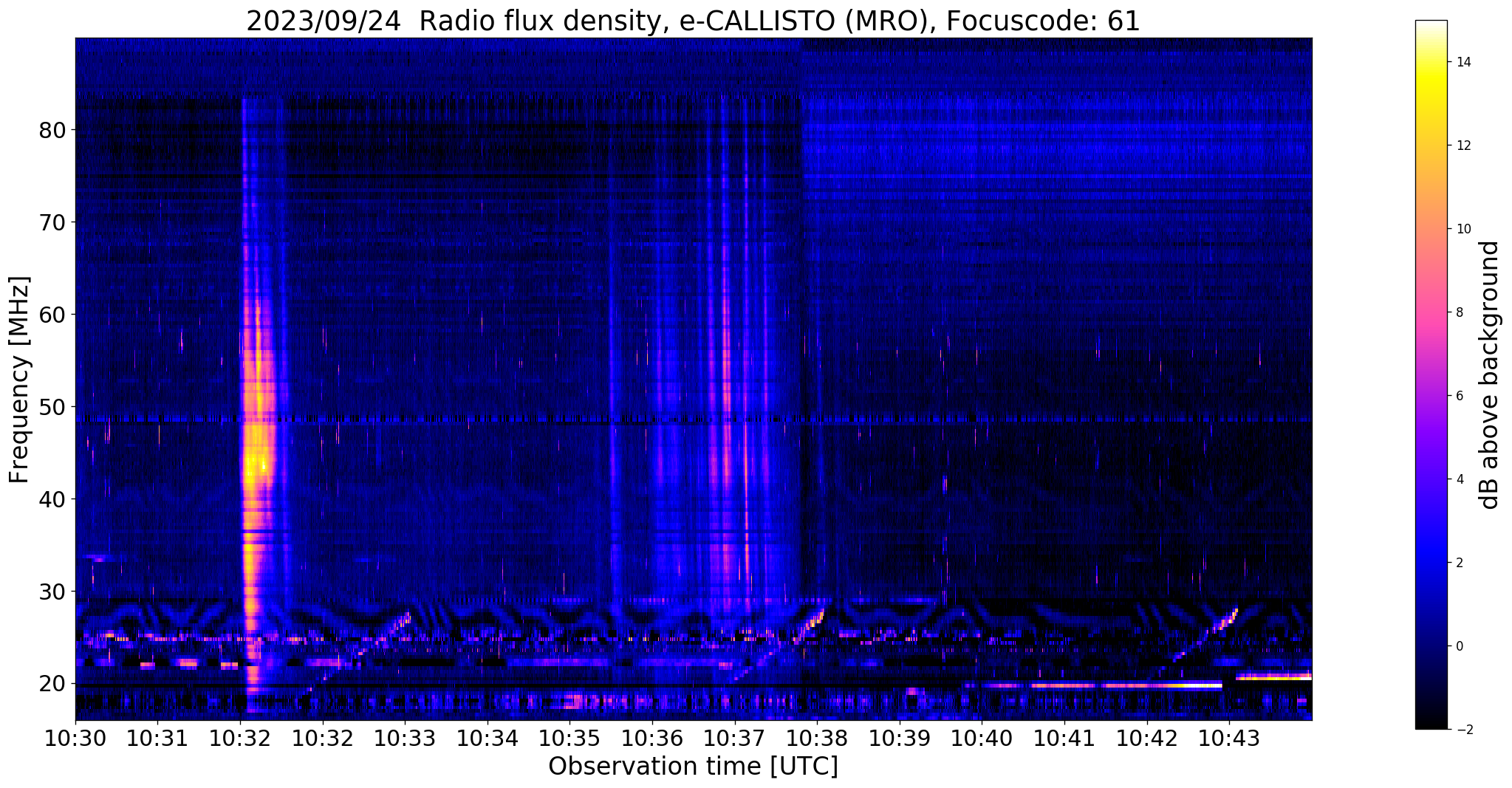
Task: Click the dB colorbar gradient strip
Action: pyautogui.click(x=1431, y=374)
